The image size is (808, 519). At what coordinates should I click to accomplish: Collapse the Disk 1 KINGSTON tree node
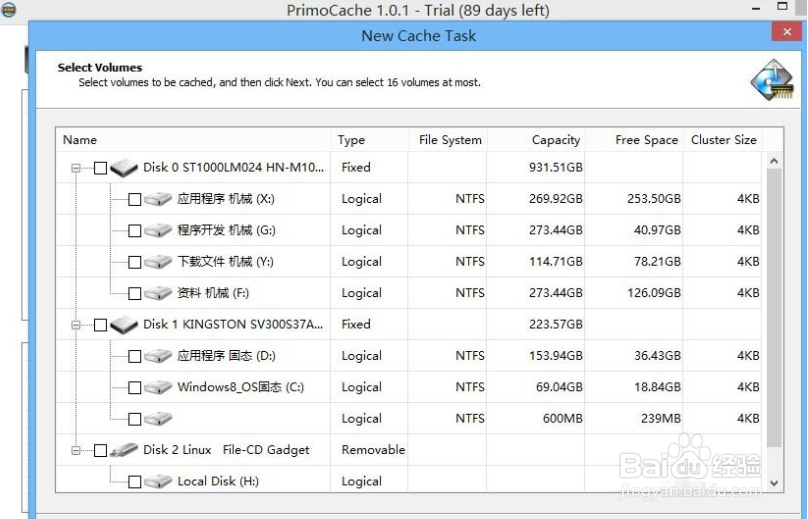(x=76, y=325)
